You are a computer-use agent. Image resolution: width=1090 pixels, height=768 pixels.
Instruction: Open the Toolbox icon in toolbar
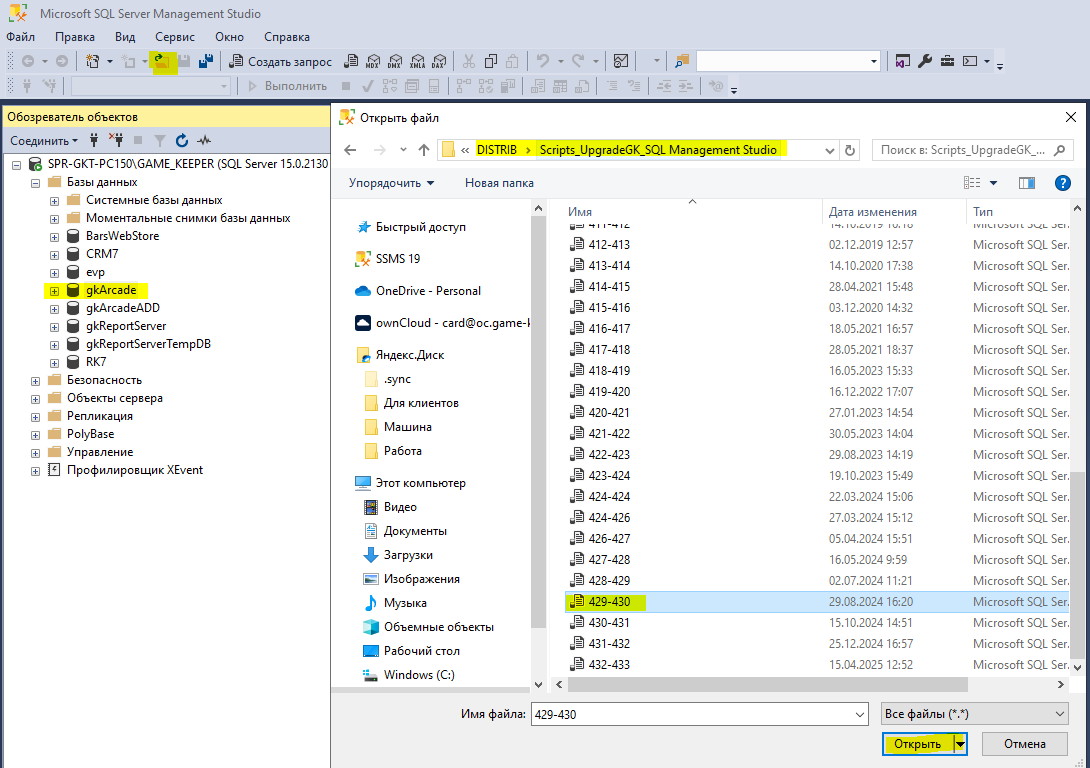click(x=947, y=61)
